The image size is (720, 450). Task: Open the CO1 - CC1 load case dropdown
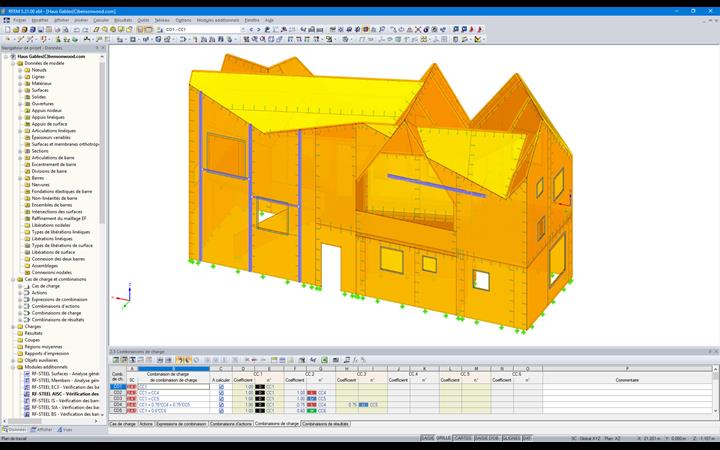pyautogui.click(x=242, y=29)
